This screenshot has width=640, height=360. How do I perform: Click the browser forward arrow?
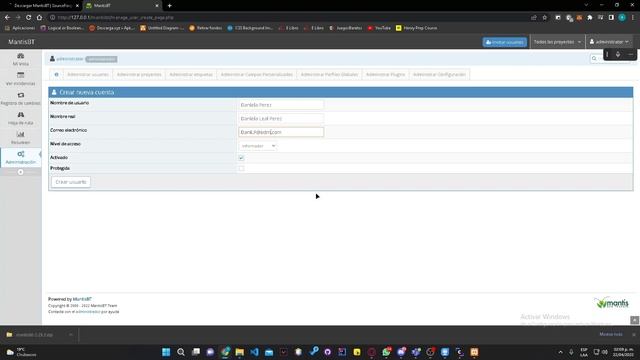(x=18, y=18)
